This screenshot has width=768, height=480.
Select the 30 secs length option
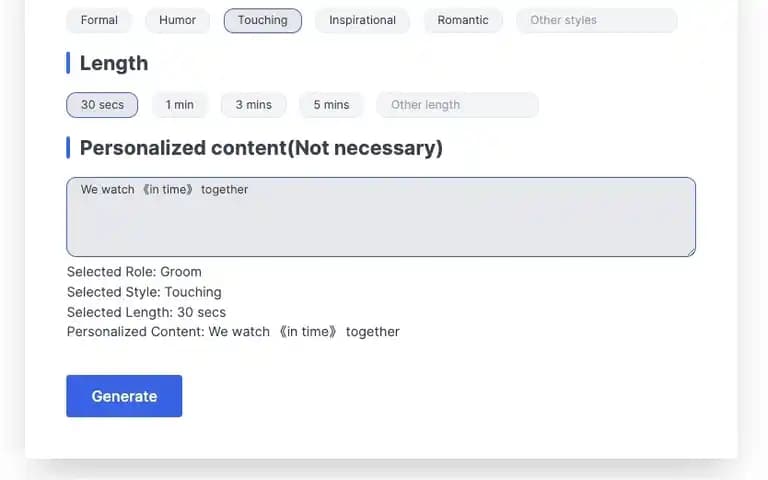(102, 105)
